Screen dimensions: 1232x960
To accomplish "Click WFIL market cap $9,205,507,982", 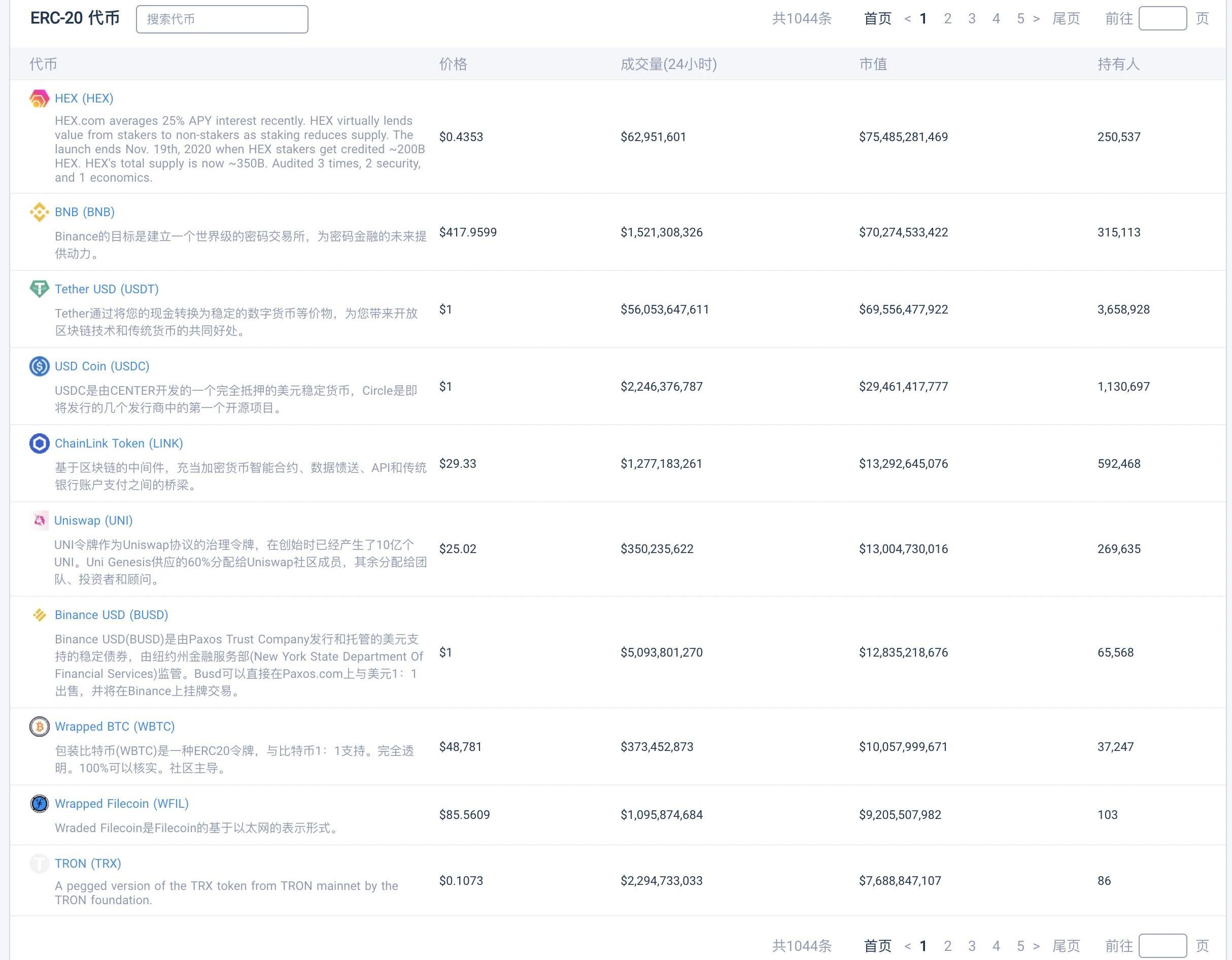I will point(900,815).
